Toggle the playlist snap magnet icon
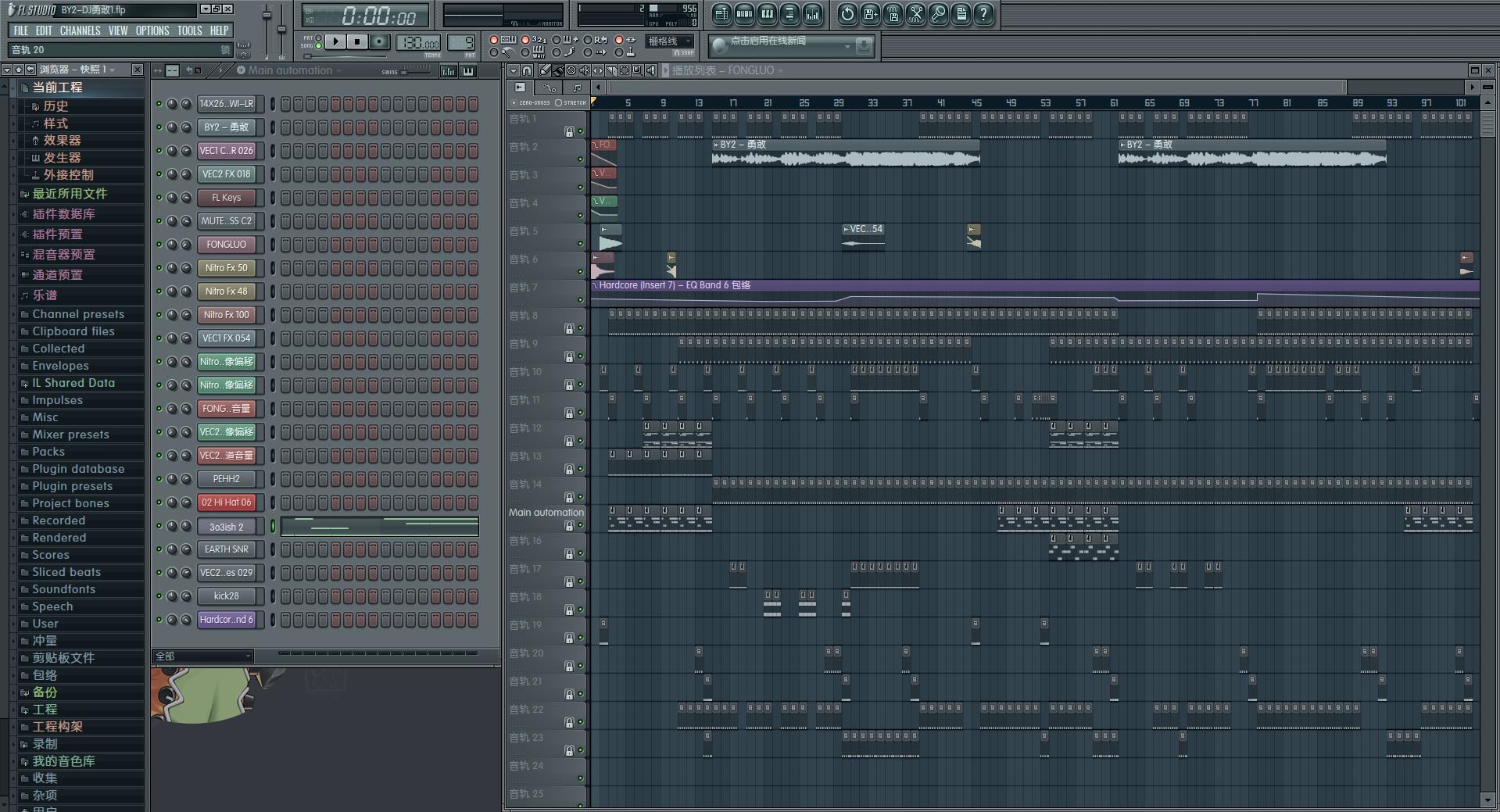1500x812 pixels. pos(527,70)
